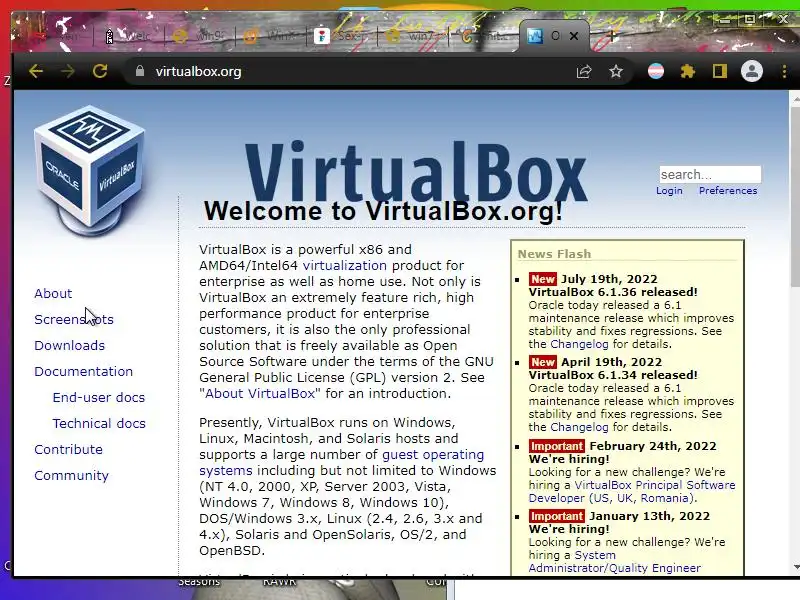This screenshot has width=800, height=600.
Task: Close the active VirtualBox tab
Action: [x=574, y=36]
